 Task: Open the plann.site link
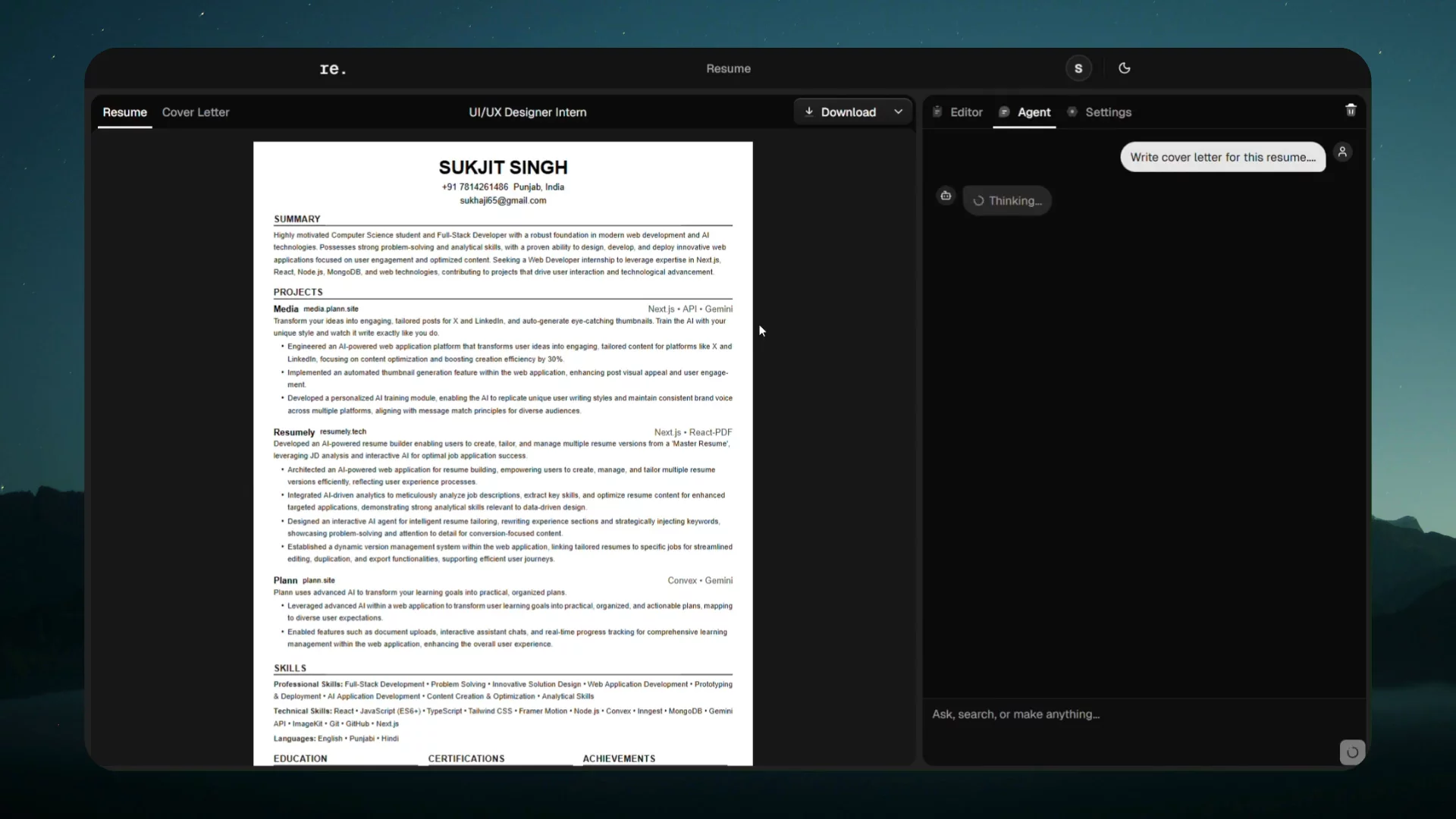(318, 581)
